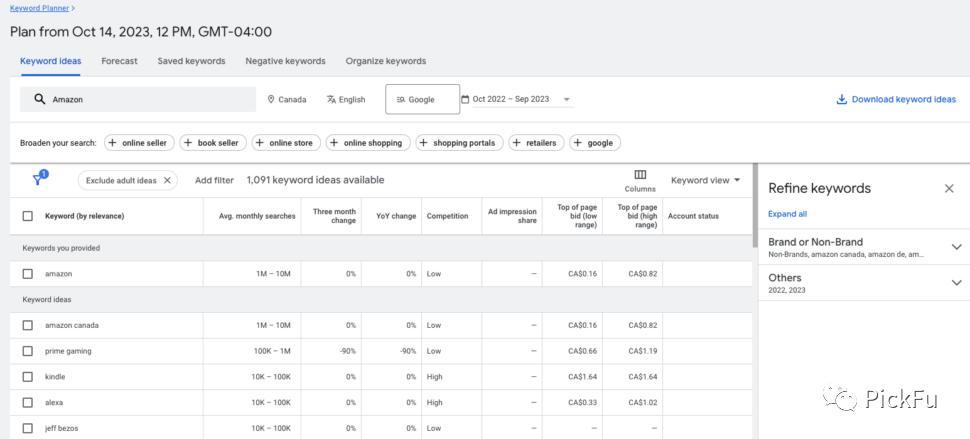Click the Add filter button
The height and width of the screenshot is (439, 970).
coord(214,181)
